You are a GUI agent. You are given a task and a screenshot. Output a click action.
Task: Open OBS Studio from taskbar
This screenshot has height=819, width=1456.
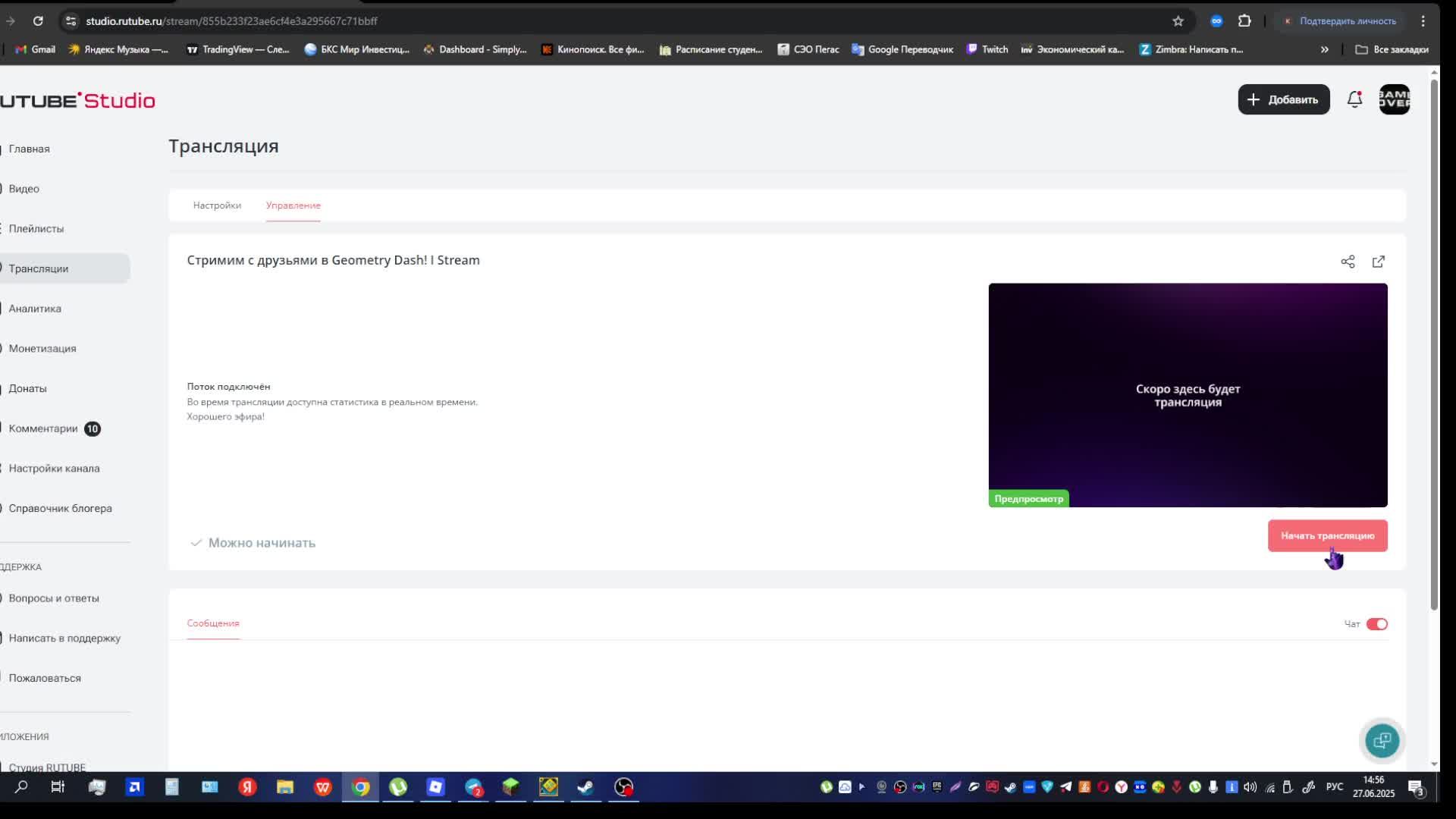coord(623,787)
